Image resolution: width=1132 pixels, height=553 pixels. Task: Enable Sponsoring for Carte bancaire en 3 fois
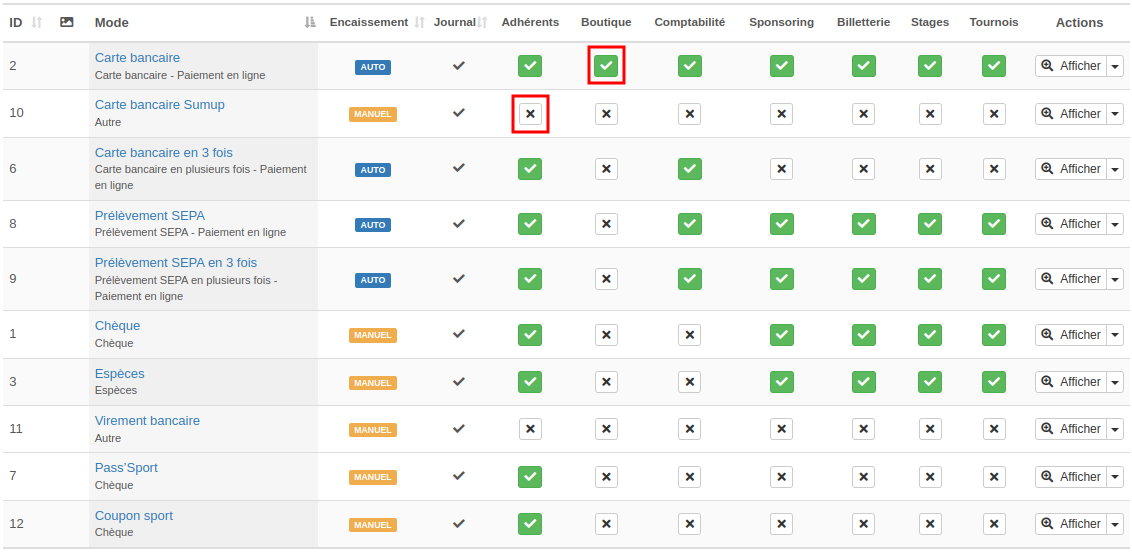coord(781,169)
